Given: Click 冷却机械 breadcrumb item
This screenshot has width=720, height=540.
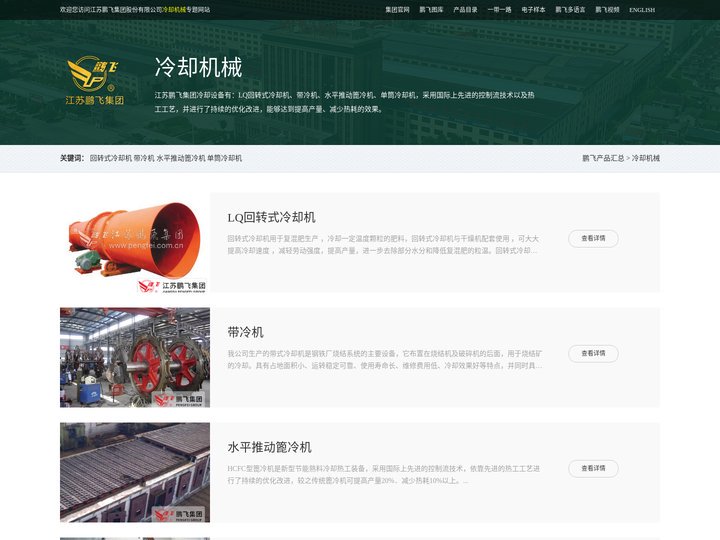Looking at the screenshot, I should click(646, 158).
